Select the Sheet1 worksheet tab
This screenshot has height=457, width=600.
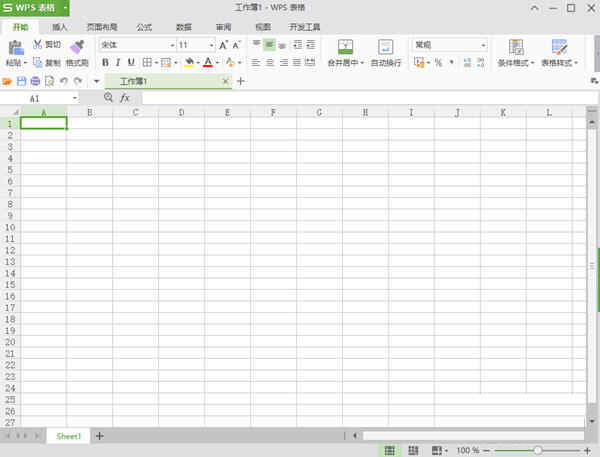pyautogui.click(x=68, y=436)
